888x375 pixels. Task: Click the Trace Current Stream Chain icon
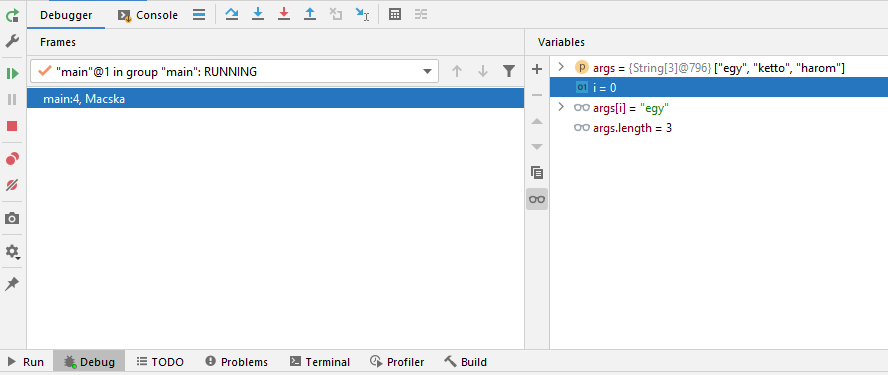[x=421, y=15]
